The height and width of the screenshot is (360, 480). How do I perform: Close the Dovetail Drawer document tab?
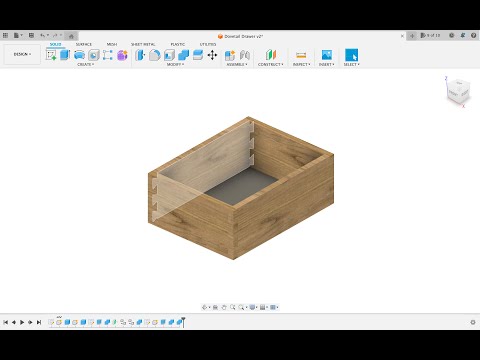click(402, 36)
